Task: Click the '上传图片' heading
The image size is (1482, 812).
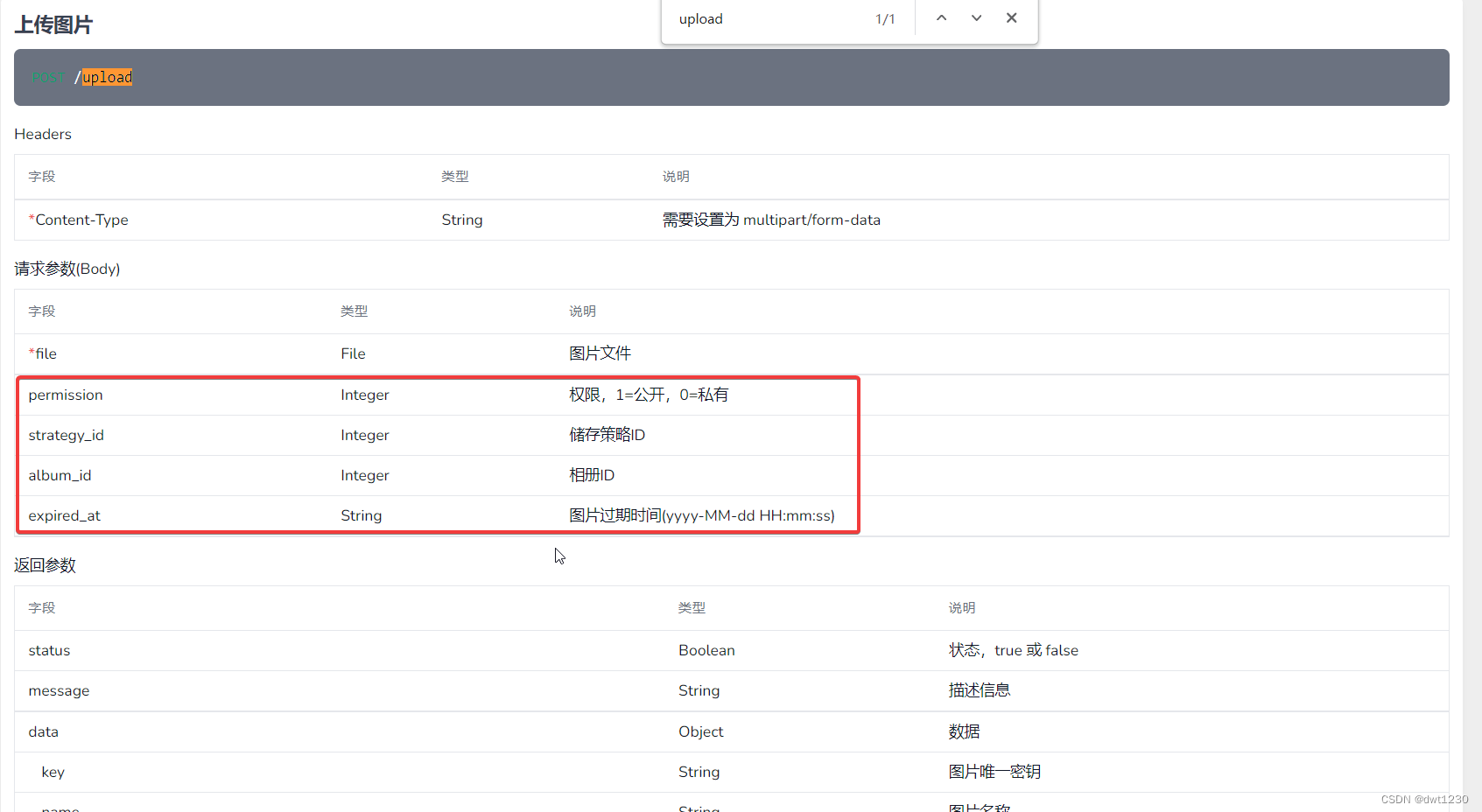Action: (53, 24)
